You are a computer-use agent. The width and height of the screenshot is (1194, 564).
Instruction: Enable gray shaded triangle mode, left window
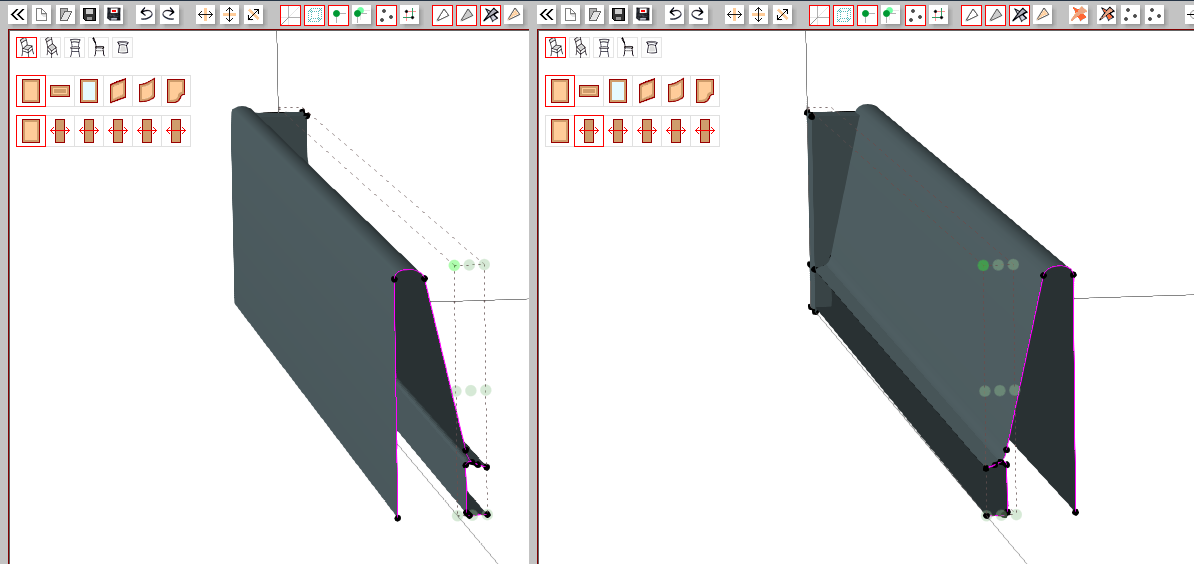[467, 15]
